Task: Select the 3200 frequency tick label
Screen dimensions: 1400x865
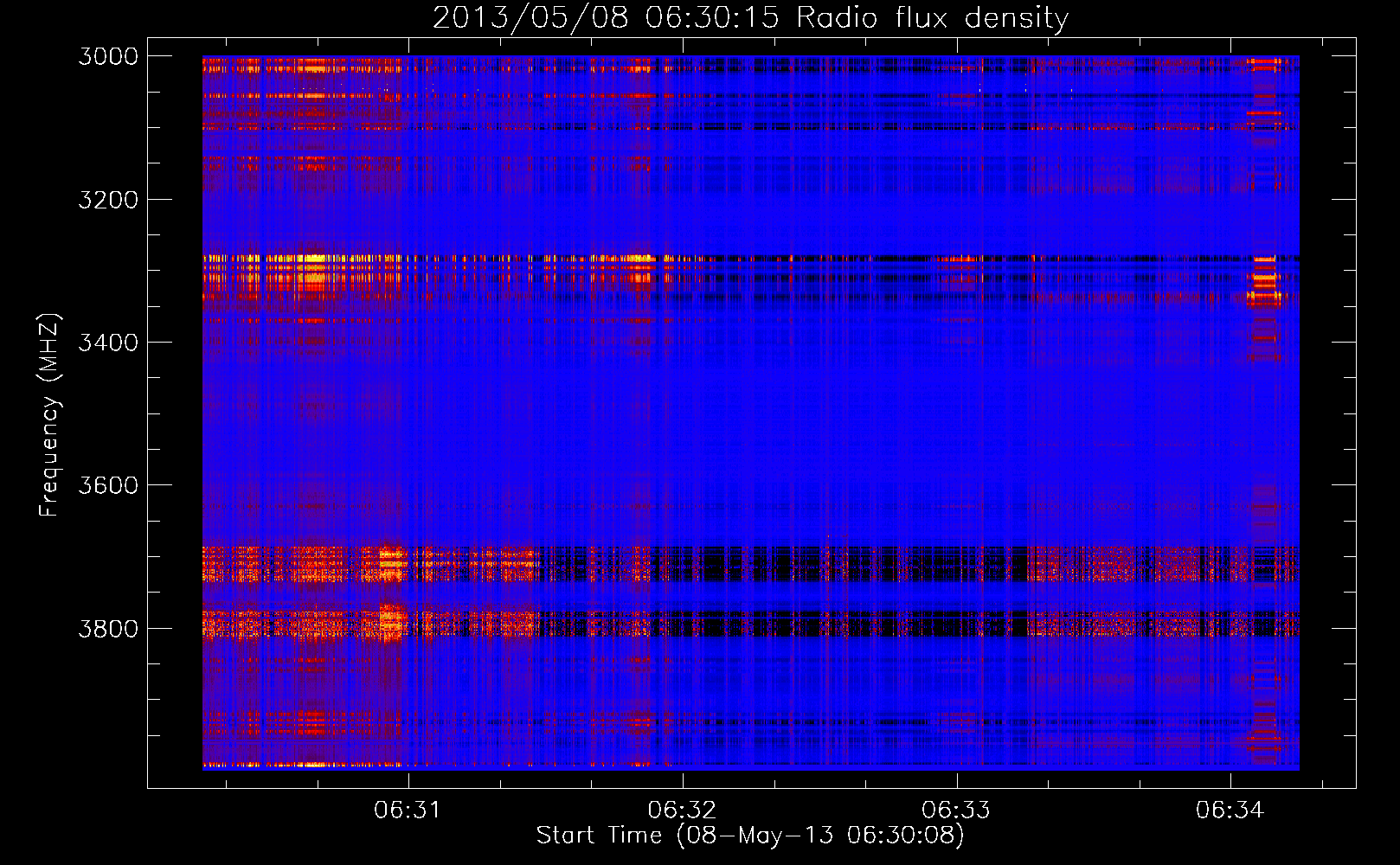Action: click(108, 200)
